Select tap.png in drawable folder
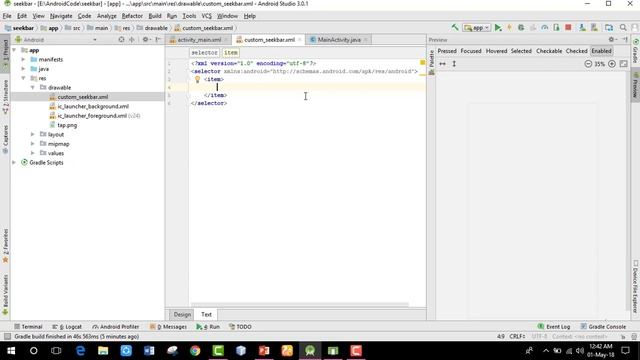Screen dimensions: 640x360 point(67,125)
